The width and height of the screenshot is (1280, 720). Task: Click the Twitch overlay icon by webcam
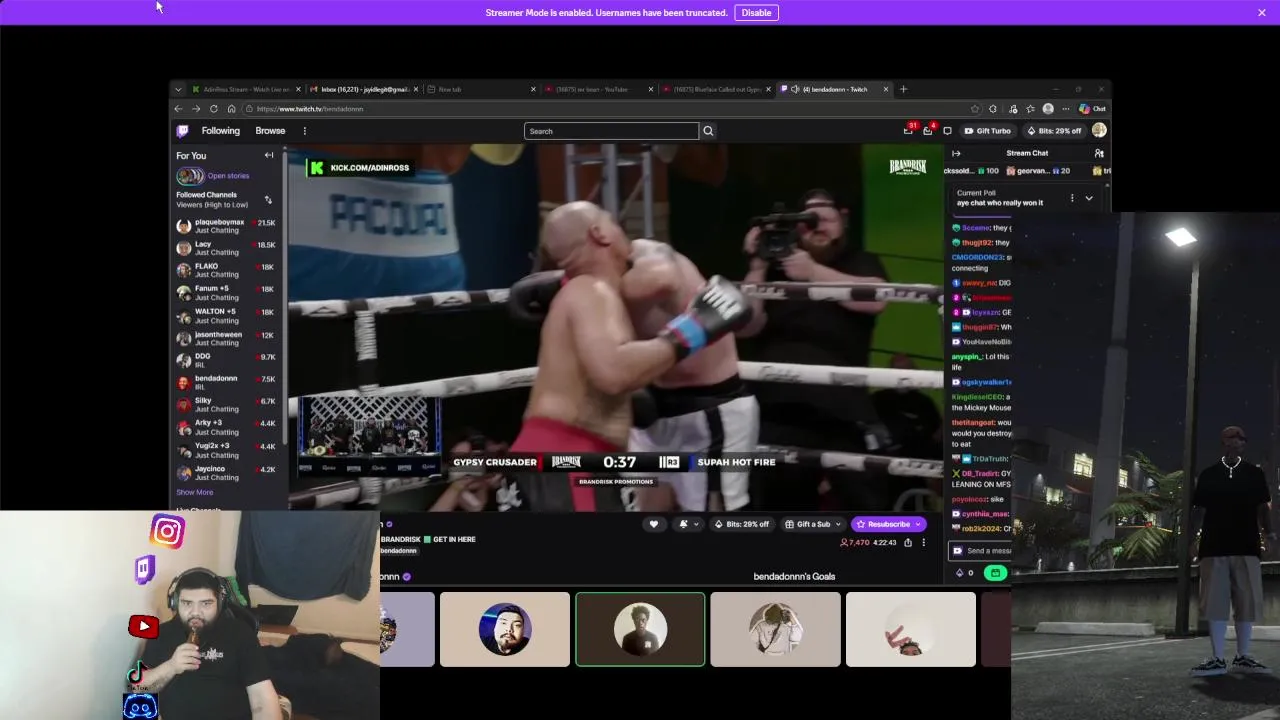pos(144,570)
